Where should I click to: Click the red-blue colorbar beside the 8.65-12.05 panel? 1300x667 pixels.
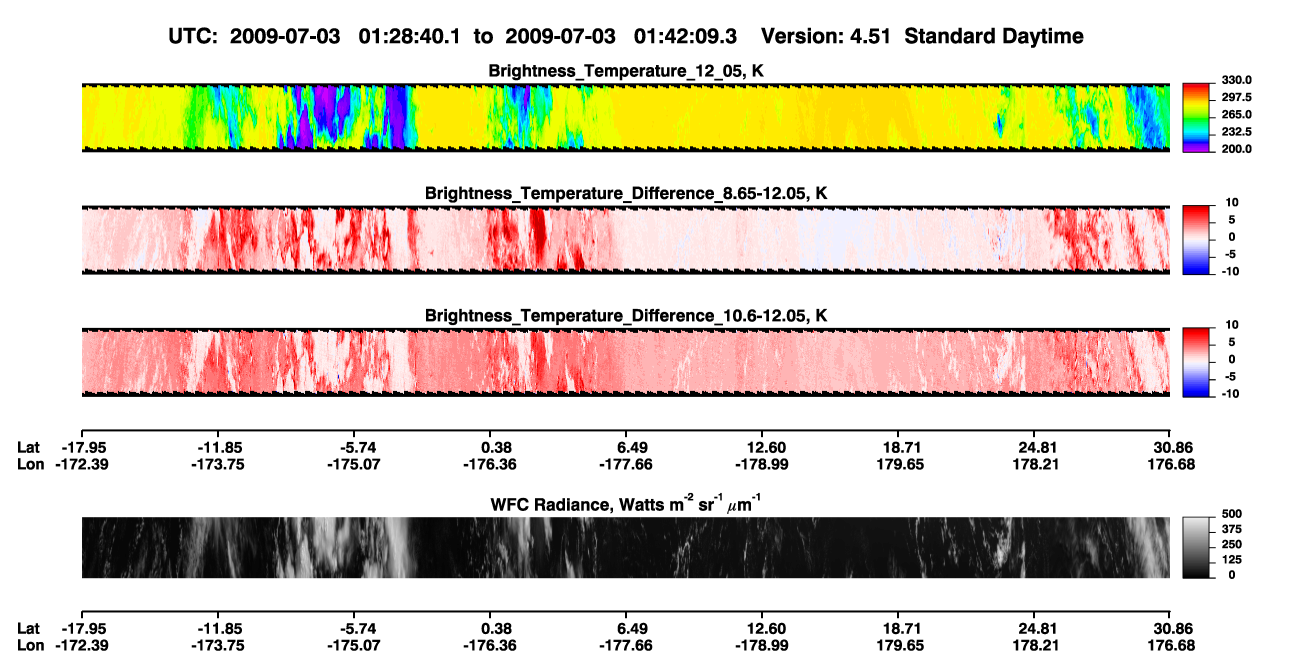click(1198, 240)
